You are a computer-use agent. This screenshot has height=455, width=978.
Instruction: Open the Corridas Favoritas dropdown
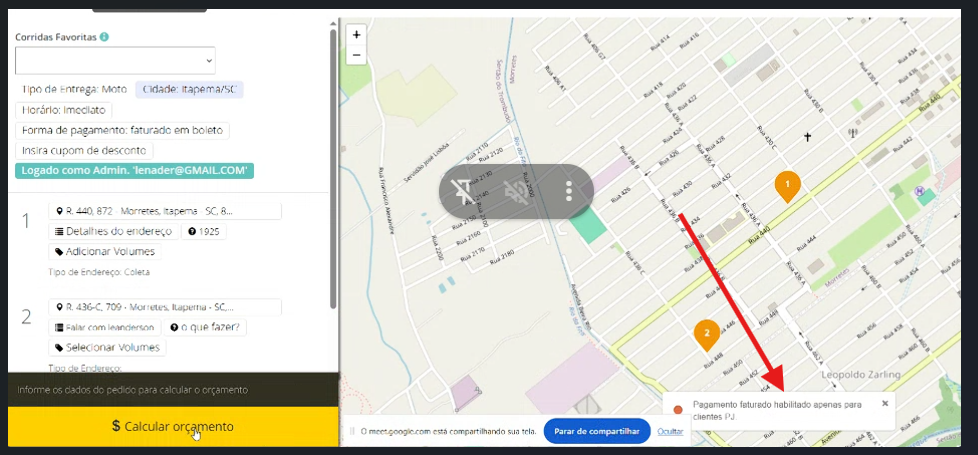pyautogui.click(x=115, y=61)
